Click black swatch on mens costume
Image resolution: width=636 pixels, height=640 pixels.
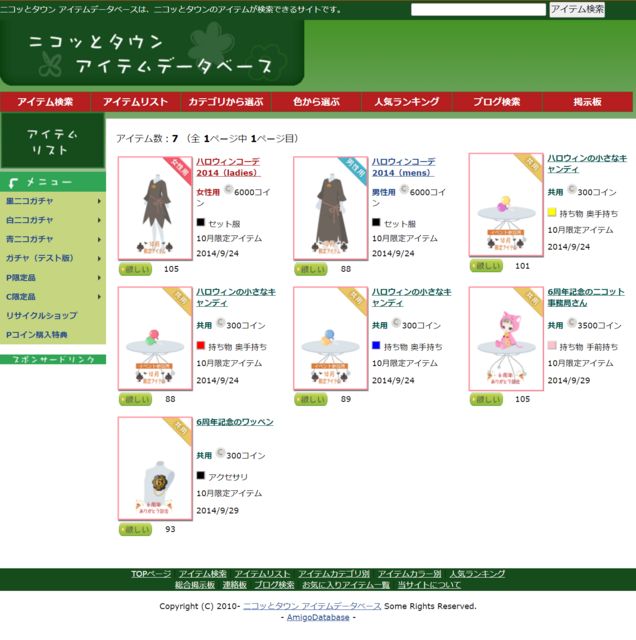(x=376, y=222)
